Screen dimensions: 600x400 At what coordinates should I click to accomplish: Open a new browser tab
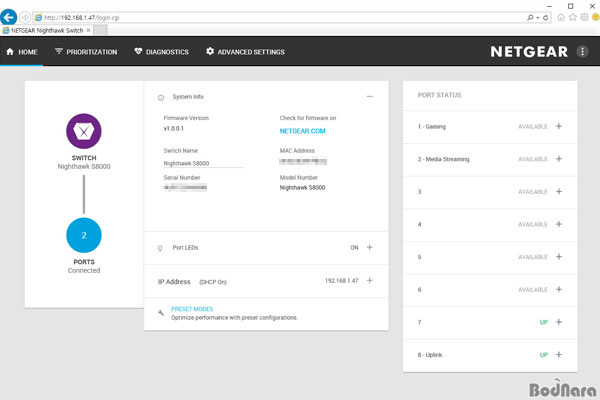100,30
